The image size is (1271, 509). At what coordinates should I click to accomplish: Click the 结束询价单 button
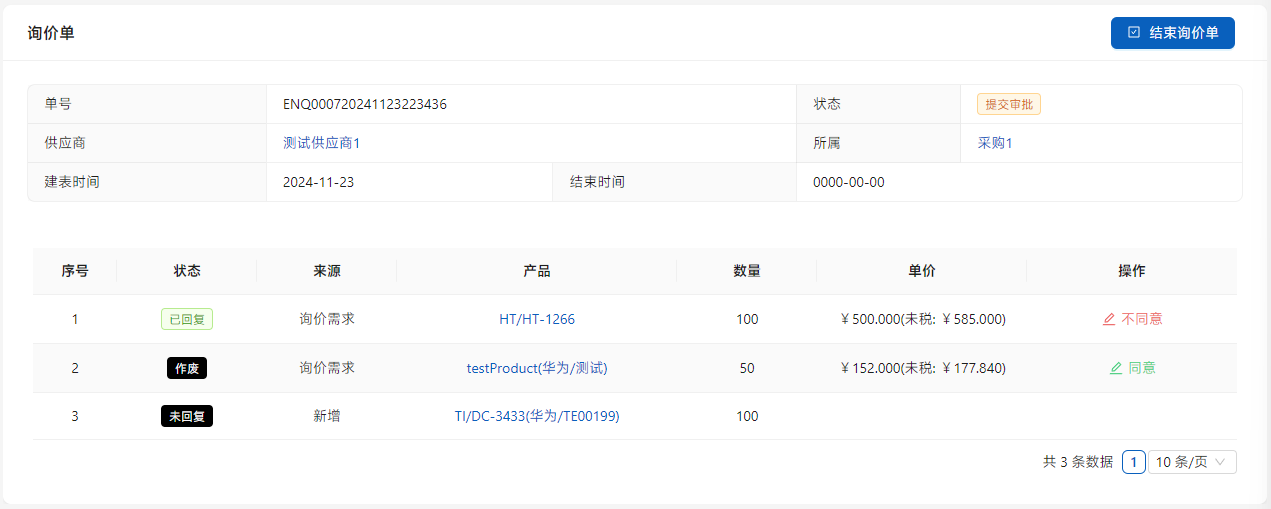[x=1172, y=33]
